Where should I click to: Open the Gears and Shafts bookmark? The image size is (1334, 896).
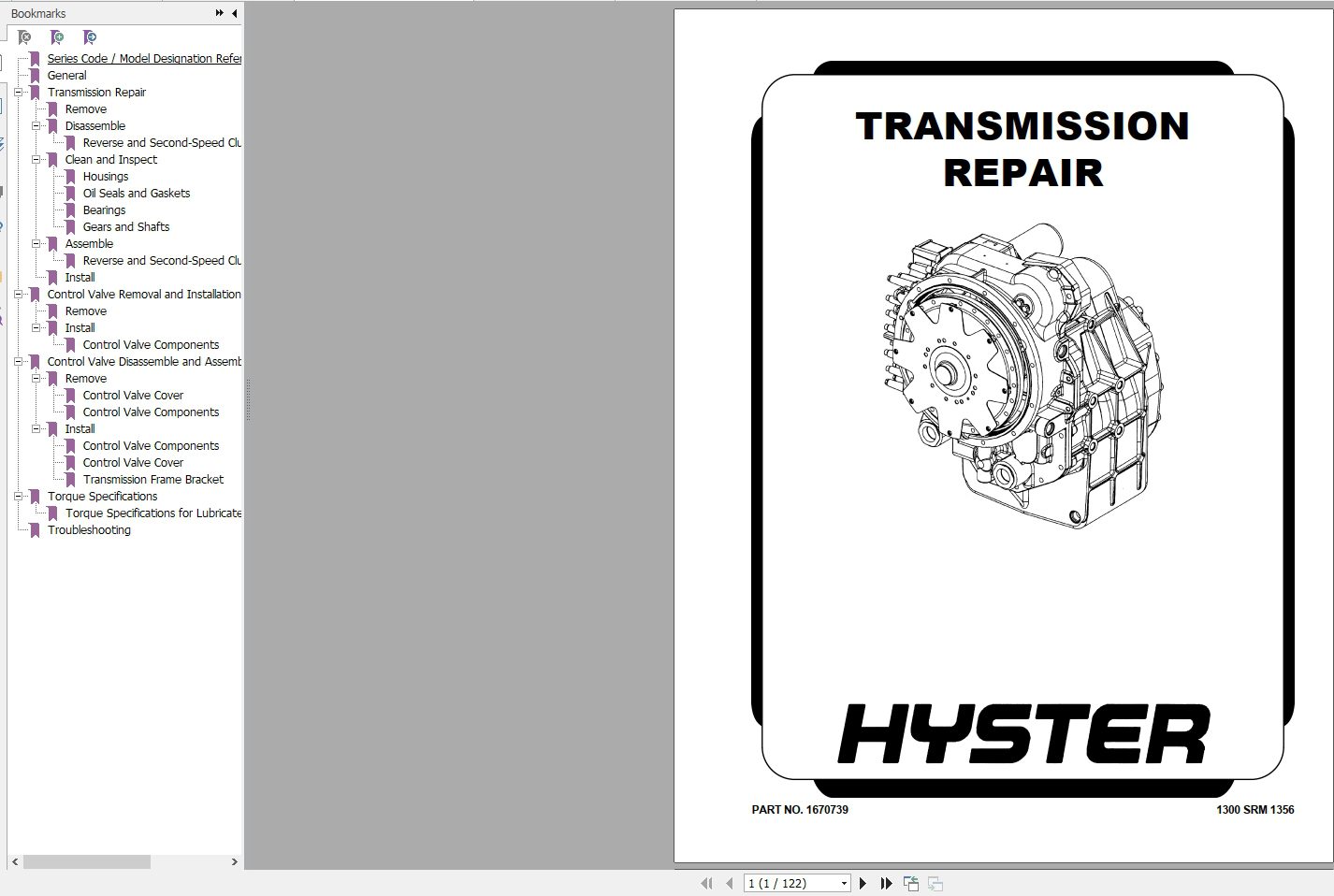[125, 227]
